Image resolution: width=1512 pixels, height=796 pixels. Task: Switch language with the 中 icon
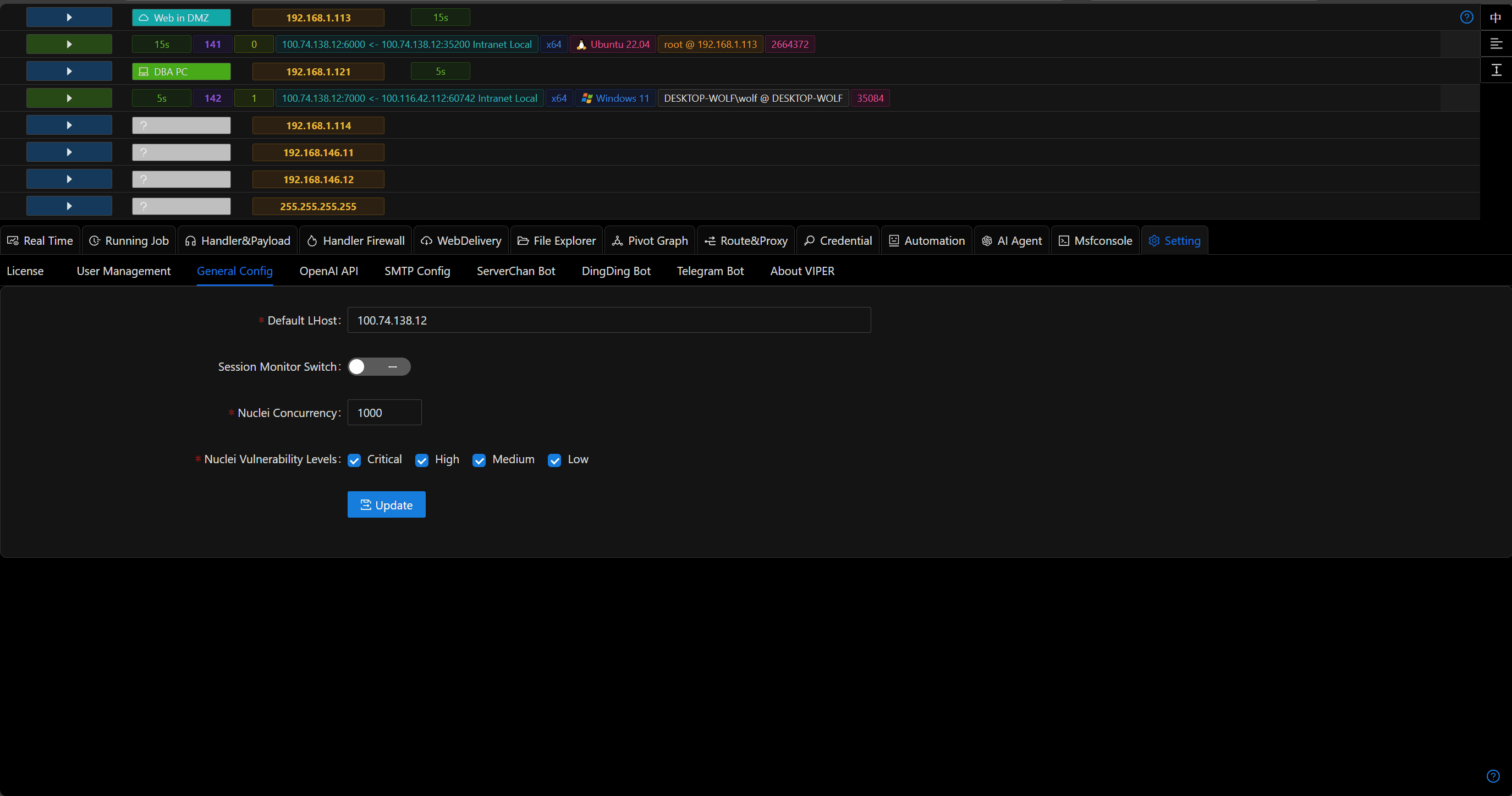pyautogui.click(x=1495, y=18)
